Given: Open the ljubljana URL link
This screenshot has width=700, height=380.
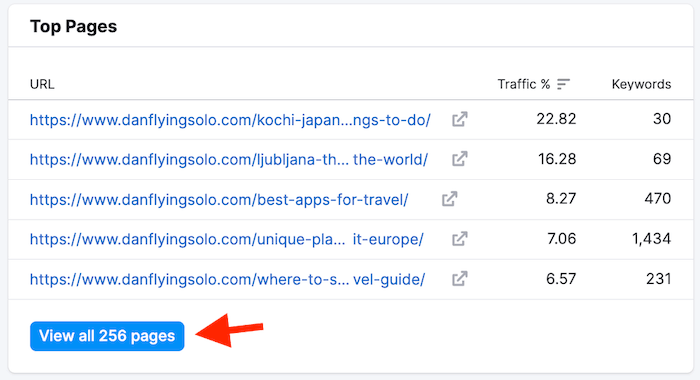Looking at the screenshot, I should (x=229, y=159).
